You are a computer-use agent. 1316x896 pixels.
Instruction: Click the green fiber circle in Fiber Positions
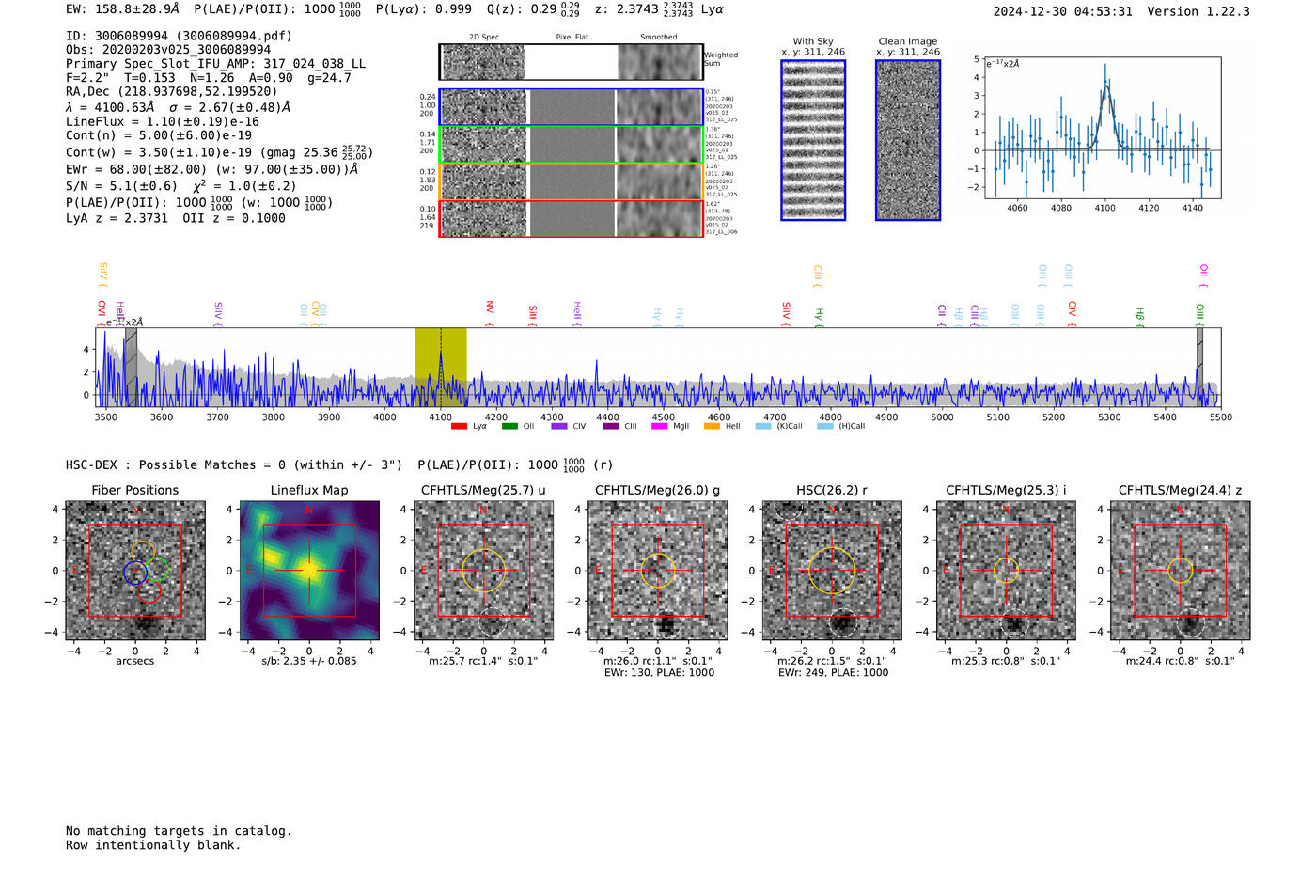pos(157,570)
